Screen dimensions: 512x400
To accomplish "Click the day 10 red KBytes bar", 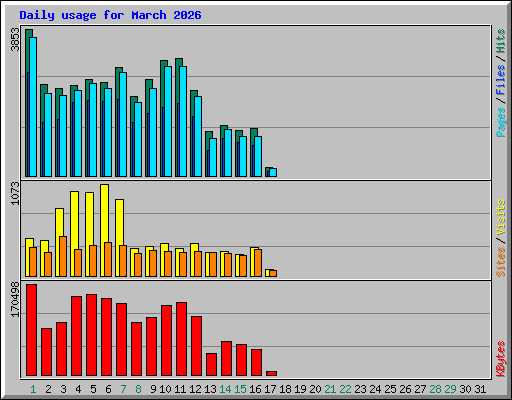I will click(x=166, y=340).
